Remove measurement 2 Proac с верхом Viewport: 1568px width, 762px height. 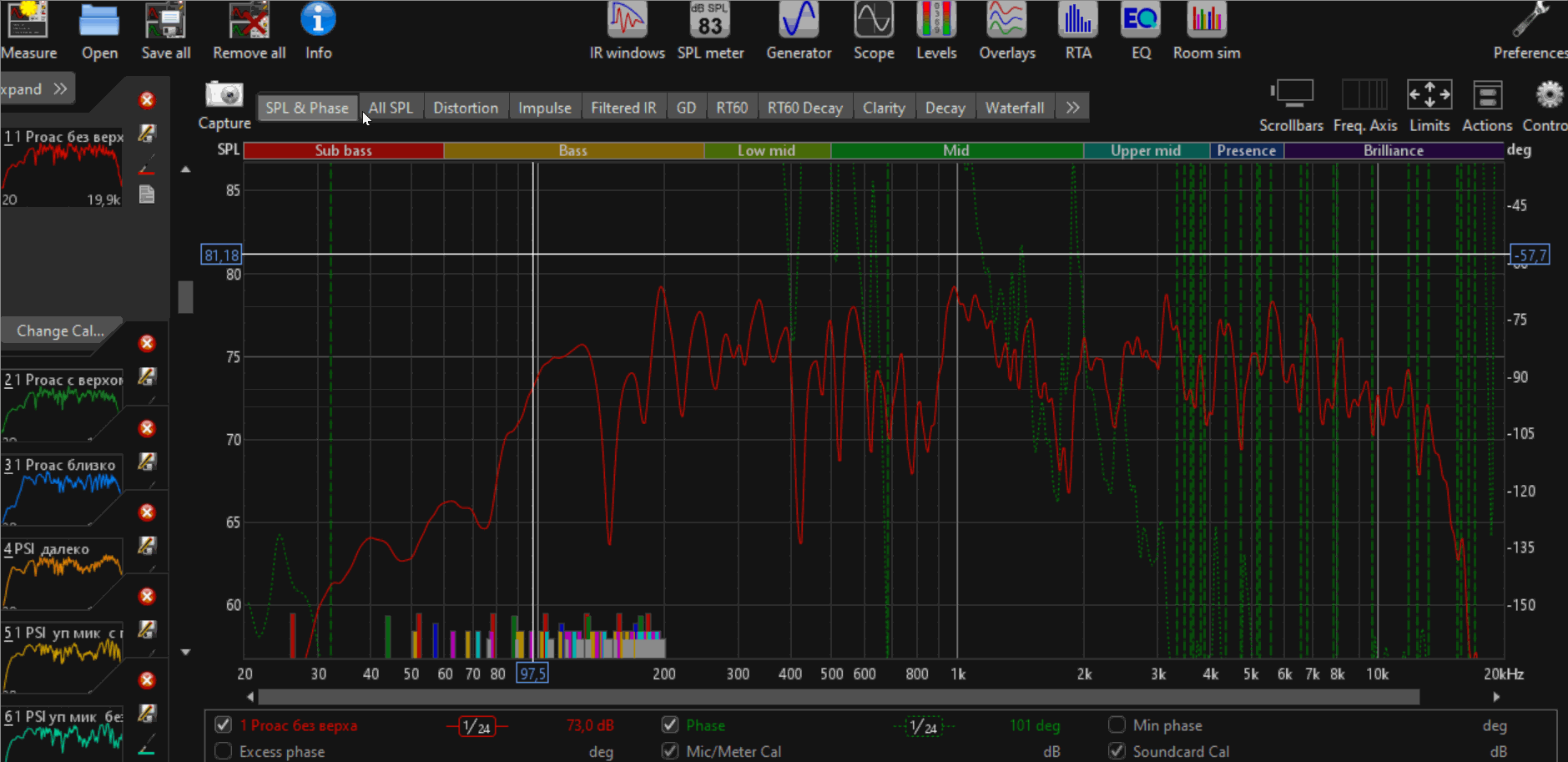(x=147, y=343)
